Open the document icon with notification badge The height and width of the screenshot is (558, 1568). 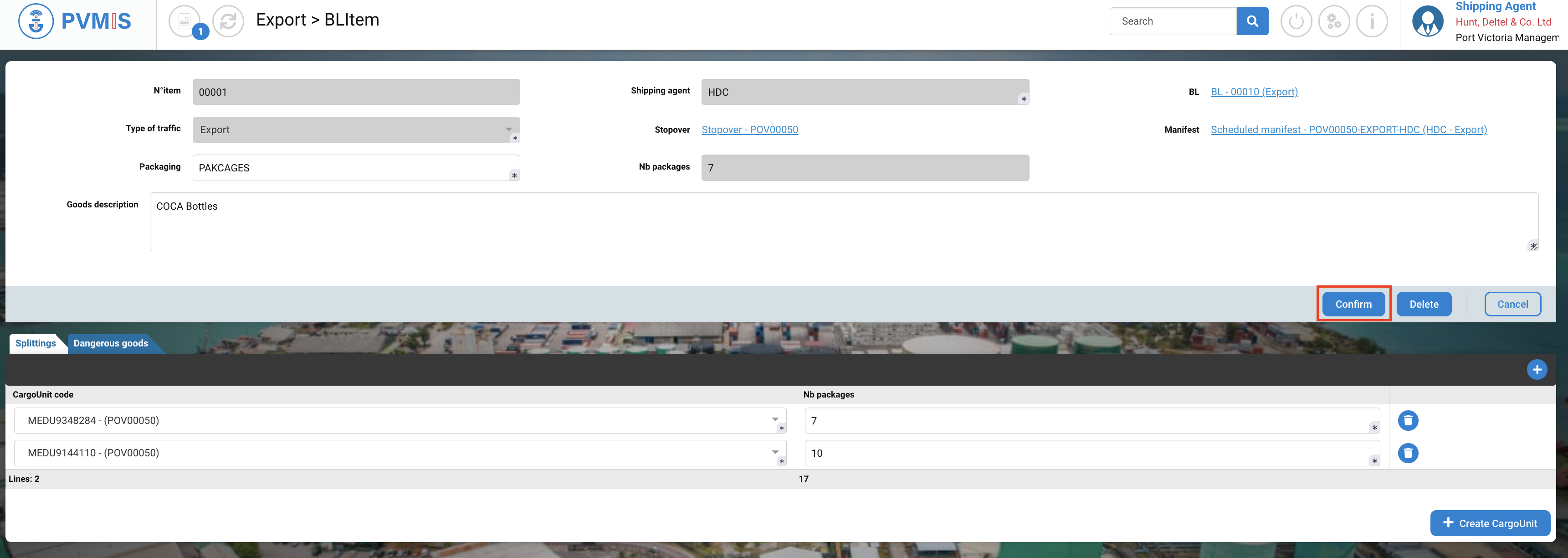click(x=184, y=21)
